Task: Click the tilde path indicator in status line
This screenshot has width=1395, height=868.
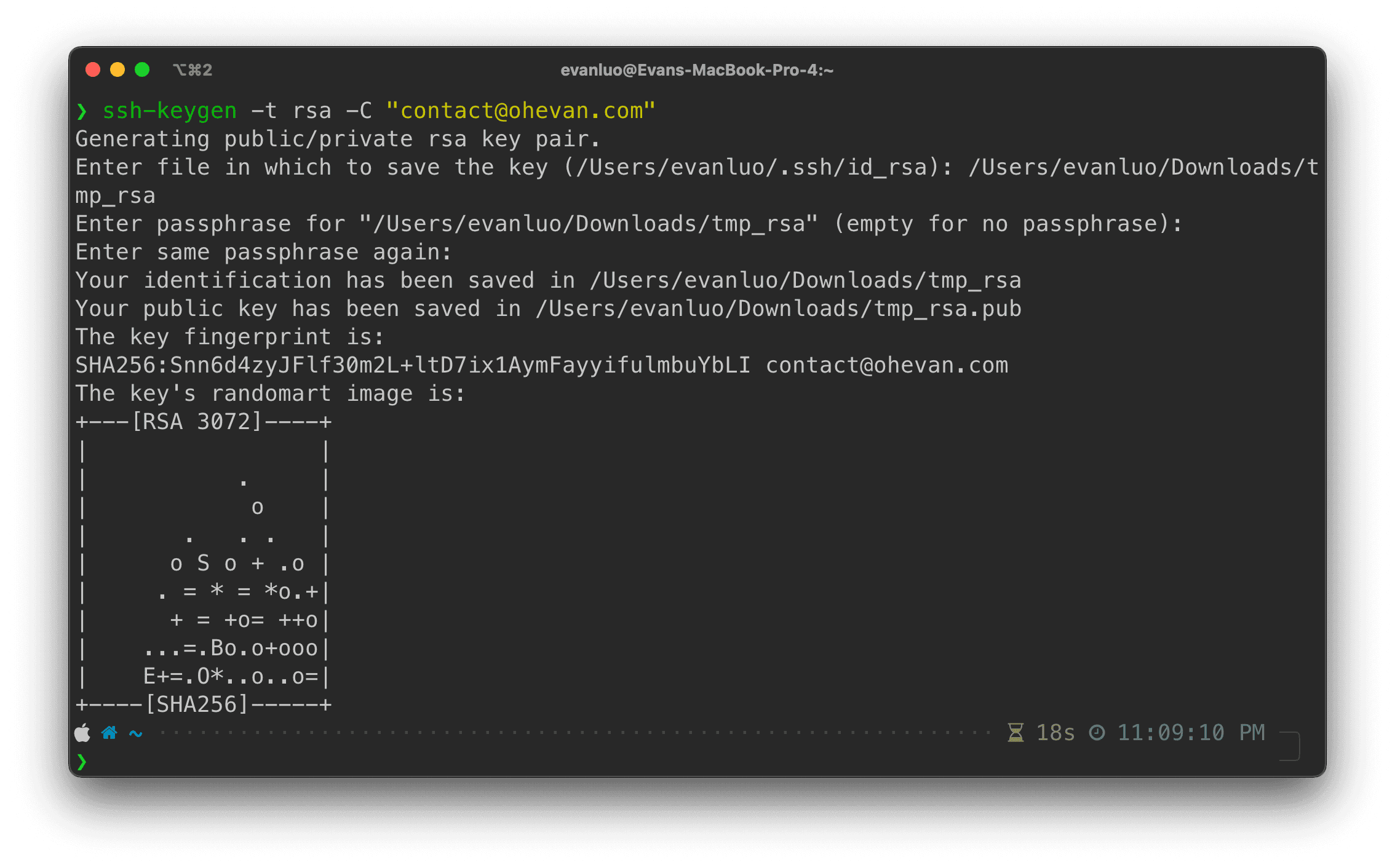Action: point(135,733)
